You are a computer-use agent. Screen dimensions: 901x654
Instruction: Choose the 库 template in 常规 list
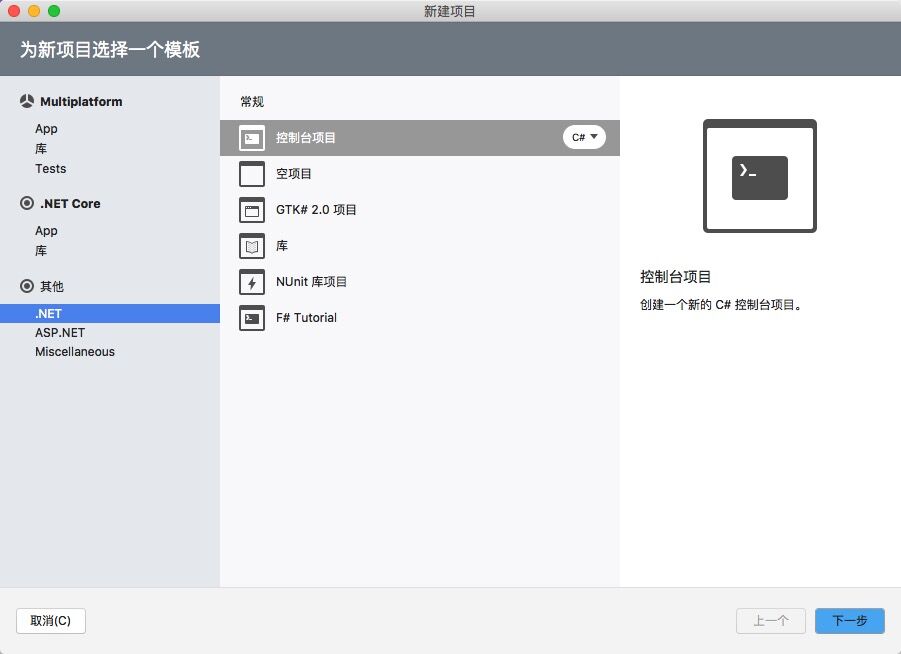click(419, 246)
